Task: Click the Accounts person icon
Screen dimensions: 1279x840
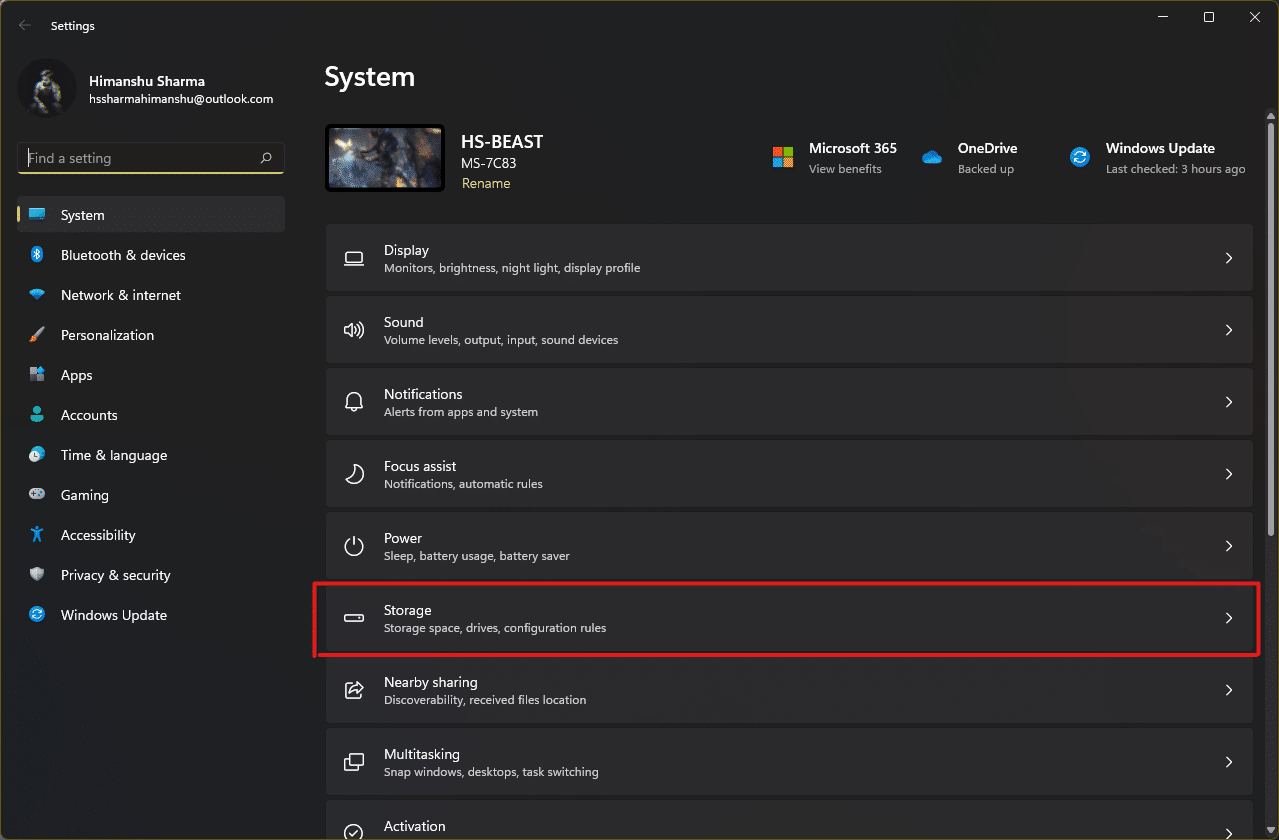Action: pyautogui.click(x=37, y=415)
